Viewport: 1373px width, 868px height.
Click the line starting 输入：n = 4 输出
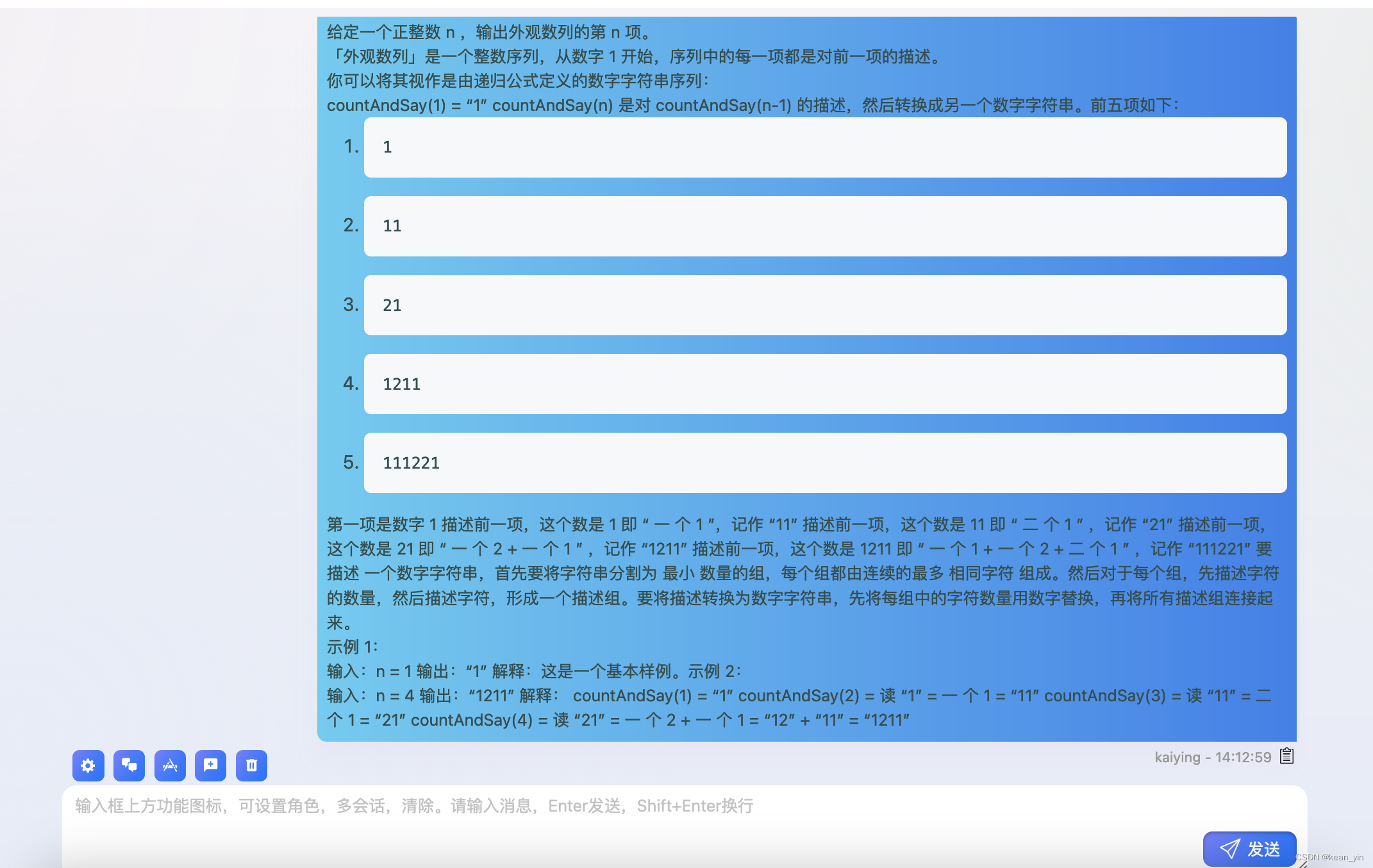[x=799, y=696]
